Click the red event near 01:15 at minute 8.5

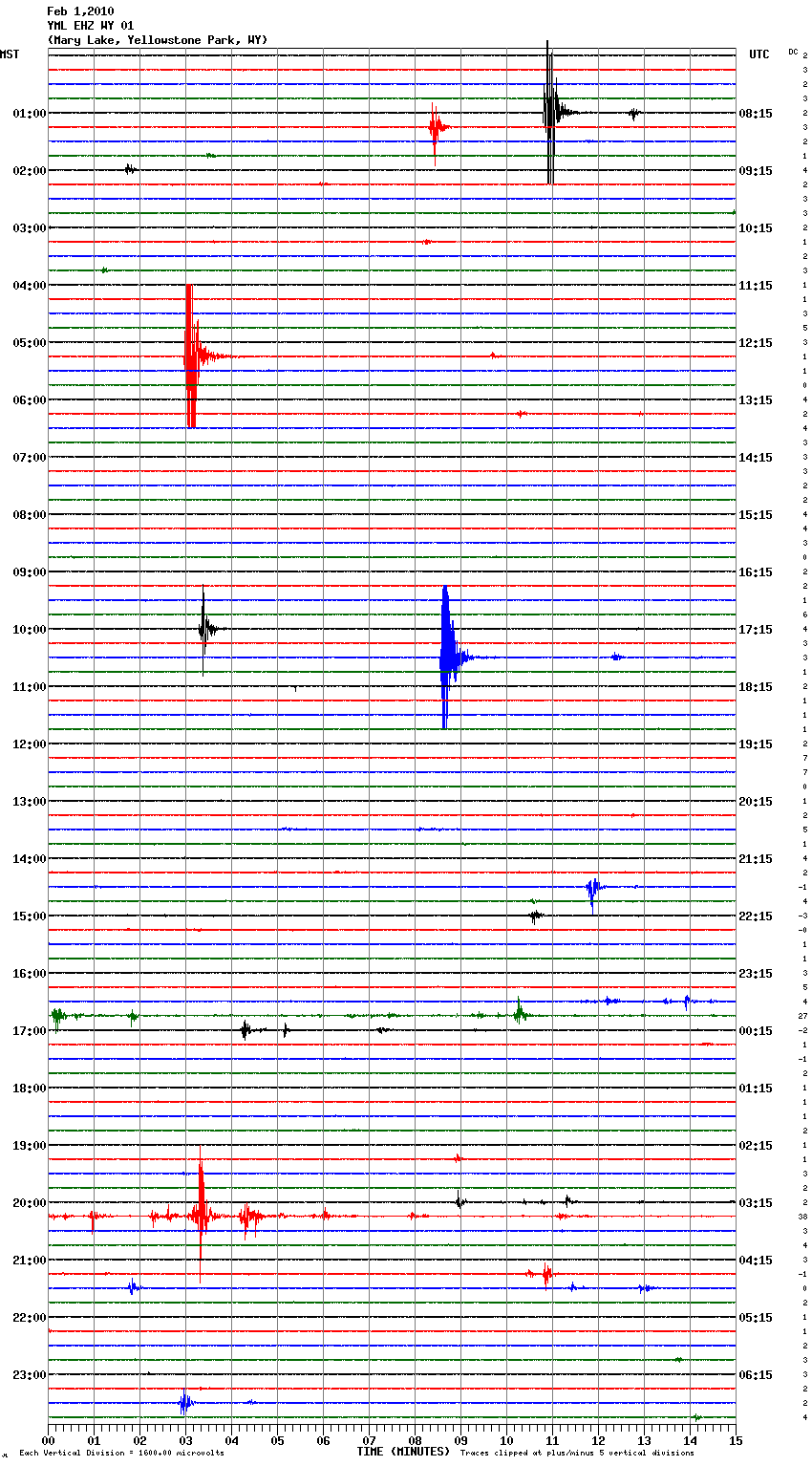(436, 127)
